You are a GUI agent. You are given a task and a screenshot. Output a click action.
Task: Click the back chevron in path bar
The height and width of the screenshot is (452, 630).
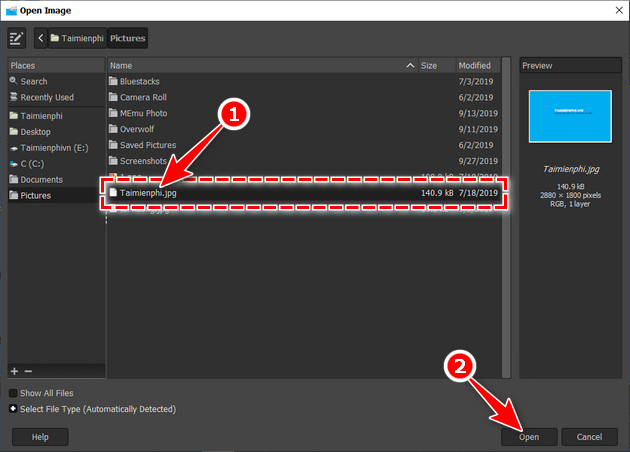click(x=40, y=39)
